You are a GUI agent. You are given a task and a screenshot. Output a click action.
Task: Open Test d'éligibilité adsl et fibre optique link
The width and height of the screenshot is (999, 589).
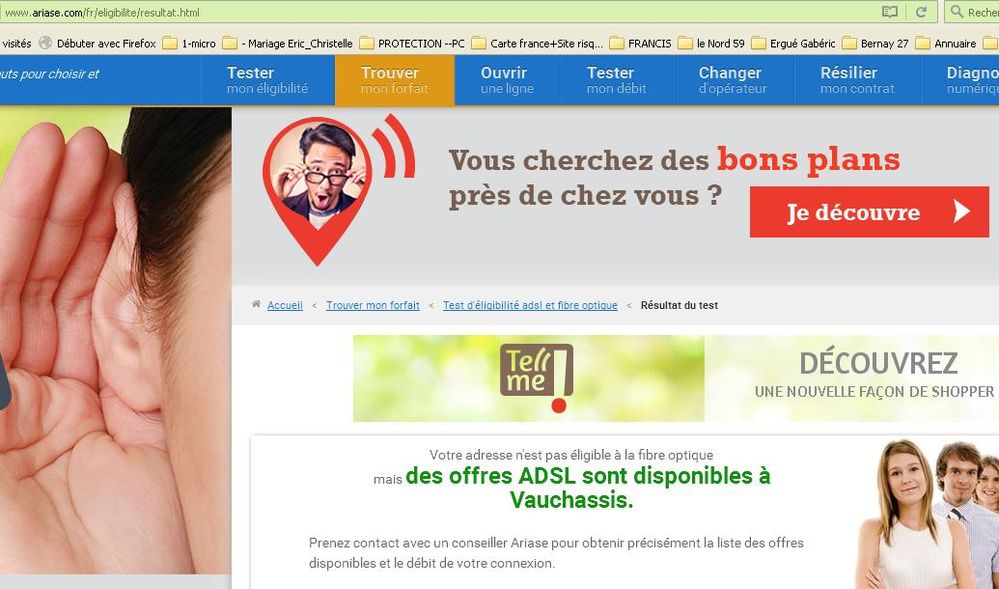(x=530, y=305)
